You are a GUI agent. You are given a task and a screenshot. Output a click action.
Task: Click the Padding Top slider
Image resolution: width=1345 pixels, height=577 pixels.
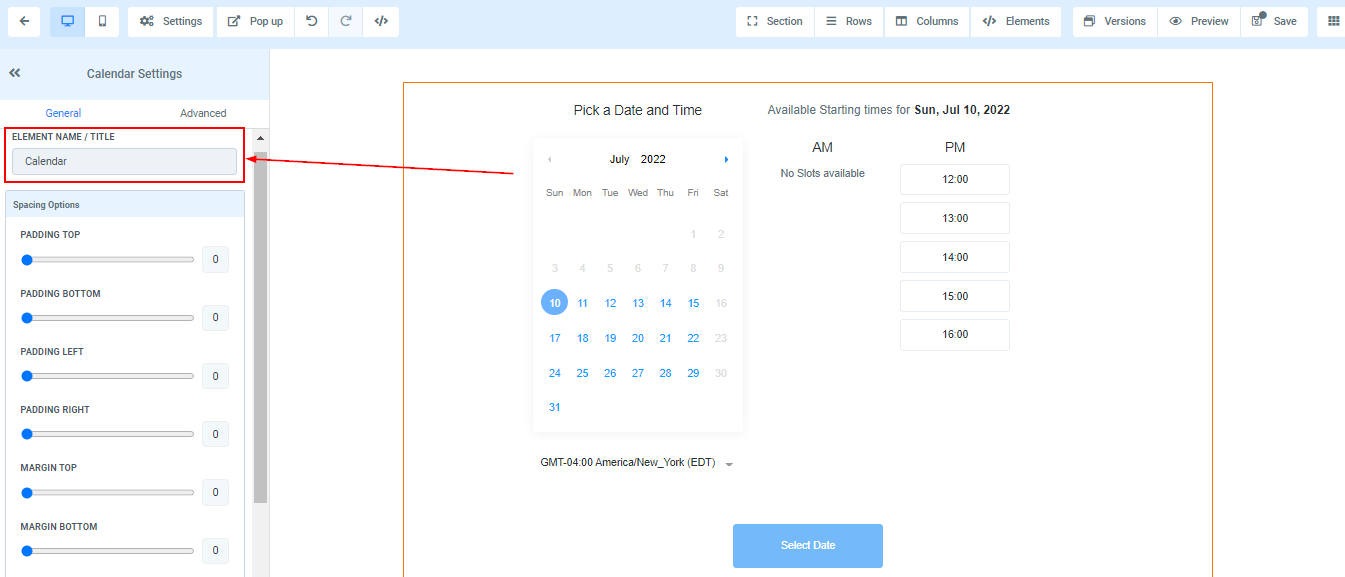[107, 260]
